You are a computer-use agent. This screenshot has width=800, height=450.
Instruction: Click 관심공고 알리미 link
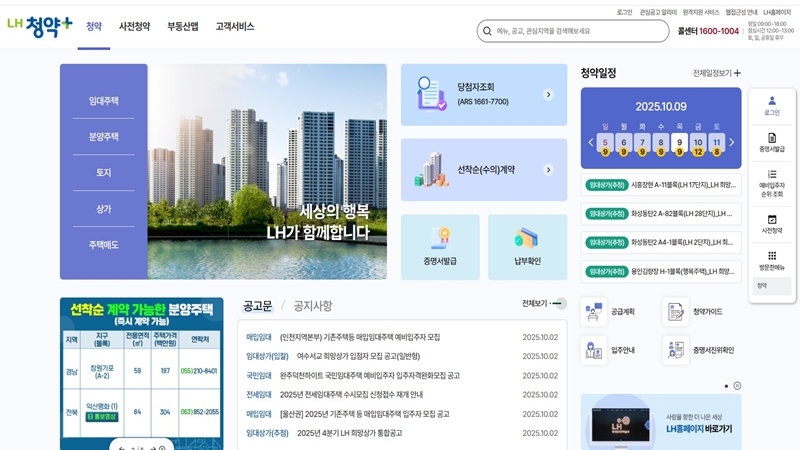tap(658, 12)
